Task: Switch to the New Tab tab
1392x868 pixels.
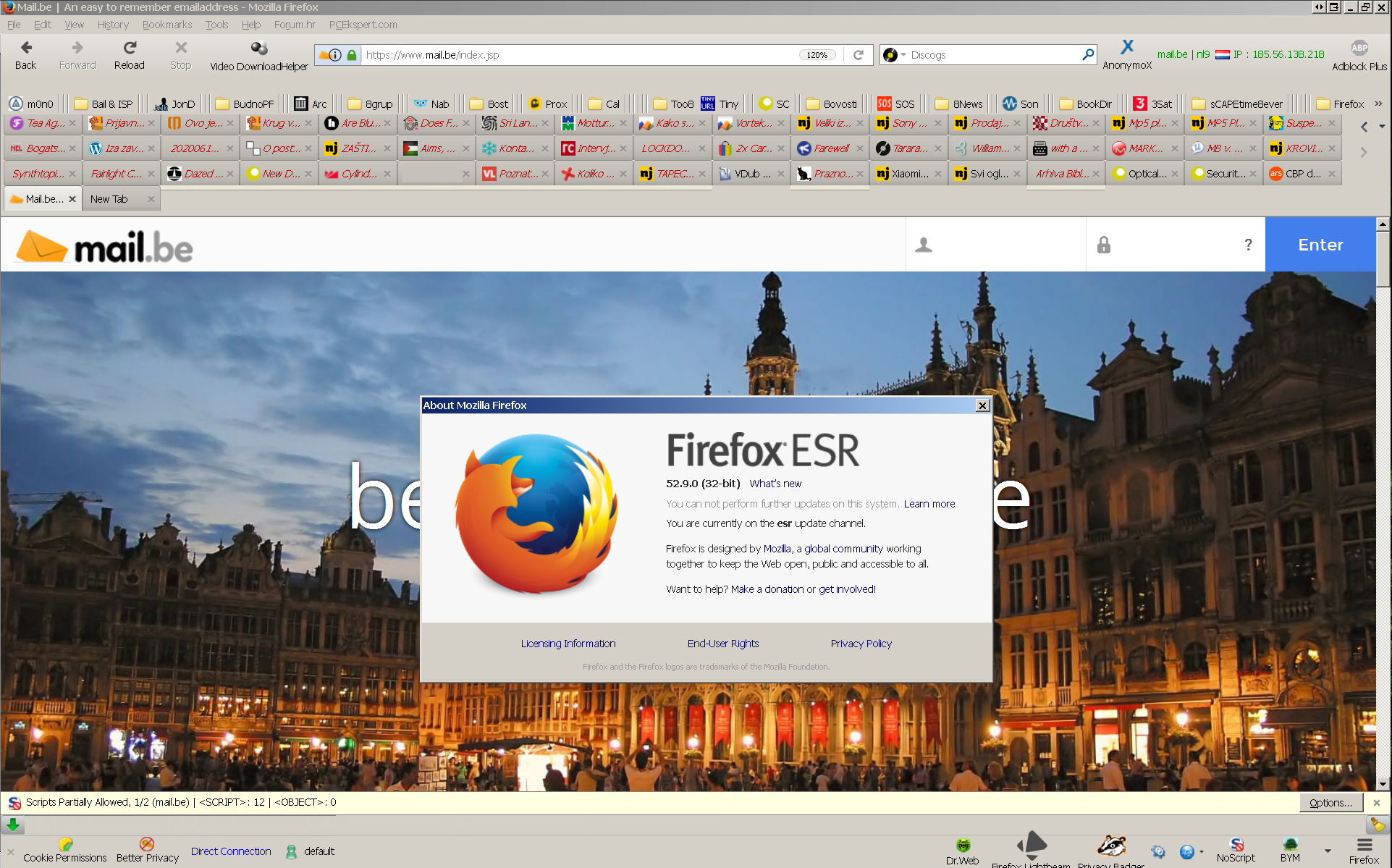Action: click(110, 199)
